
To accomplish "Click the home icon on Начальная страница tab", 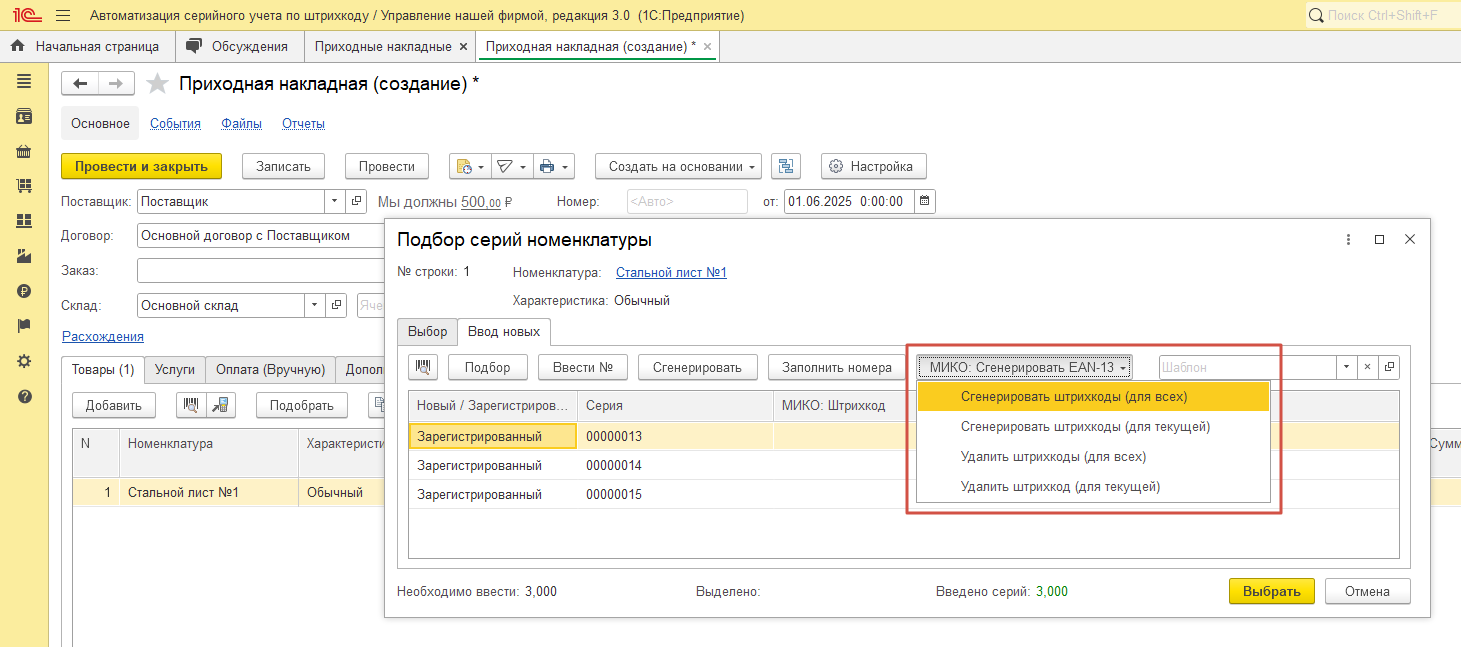I will [17, 46].
